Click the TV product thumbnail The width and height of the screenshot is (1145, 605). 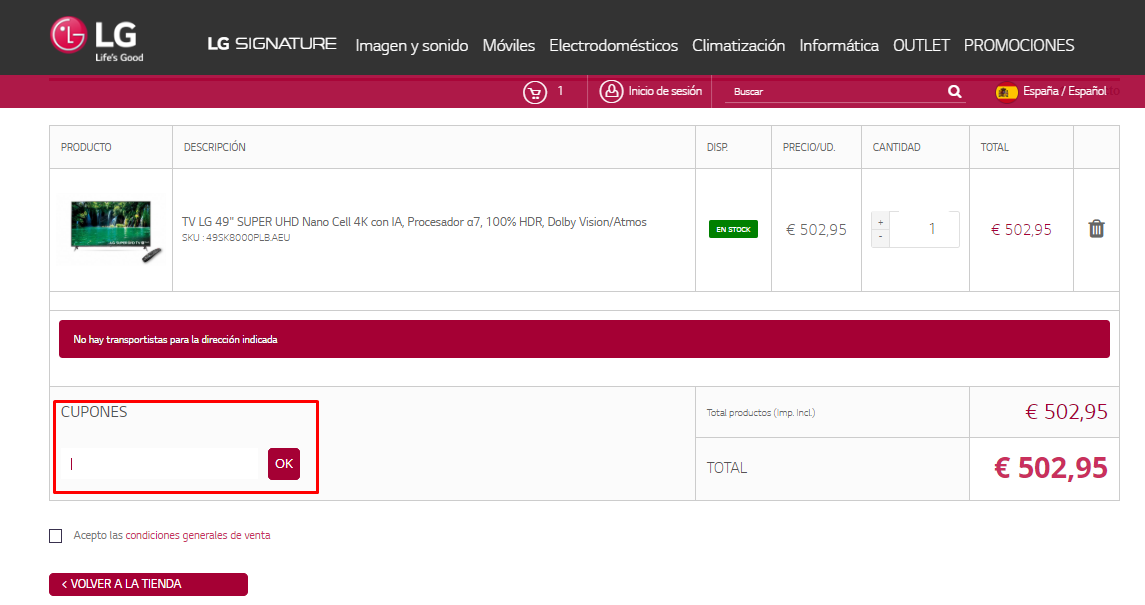[110, 230]
